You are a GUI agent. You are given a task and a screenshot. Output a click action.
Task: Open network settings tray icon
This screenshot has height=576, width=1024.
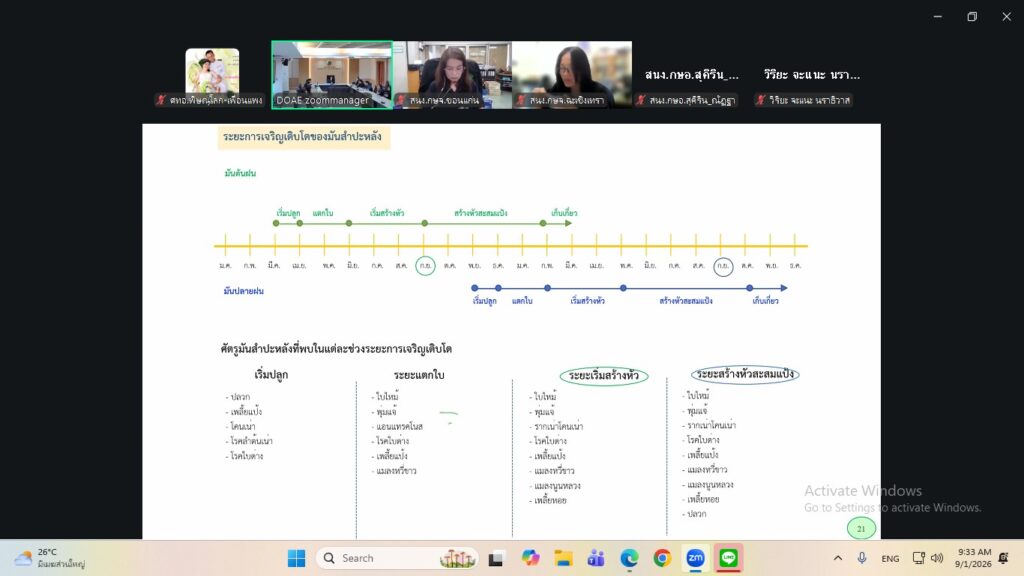point(918,558)
